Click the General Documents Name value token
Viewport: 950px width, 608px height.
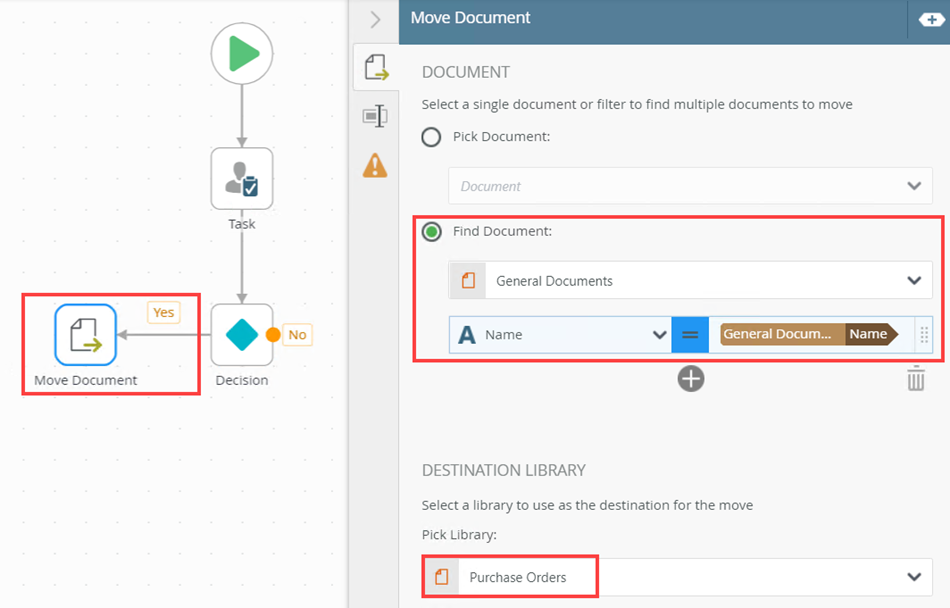(x=808, y=335)
